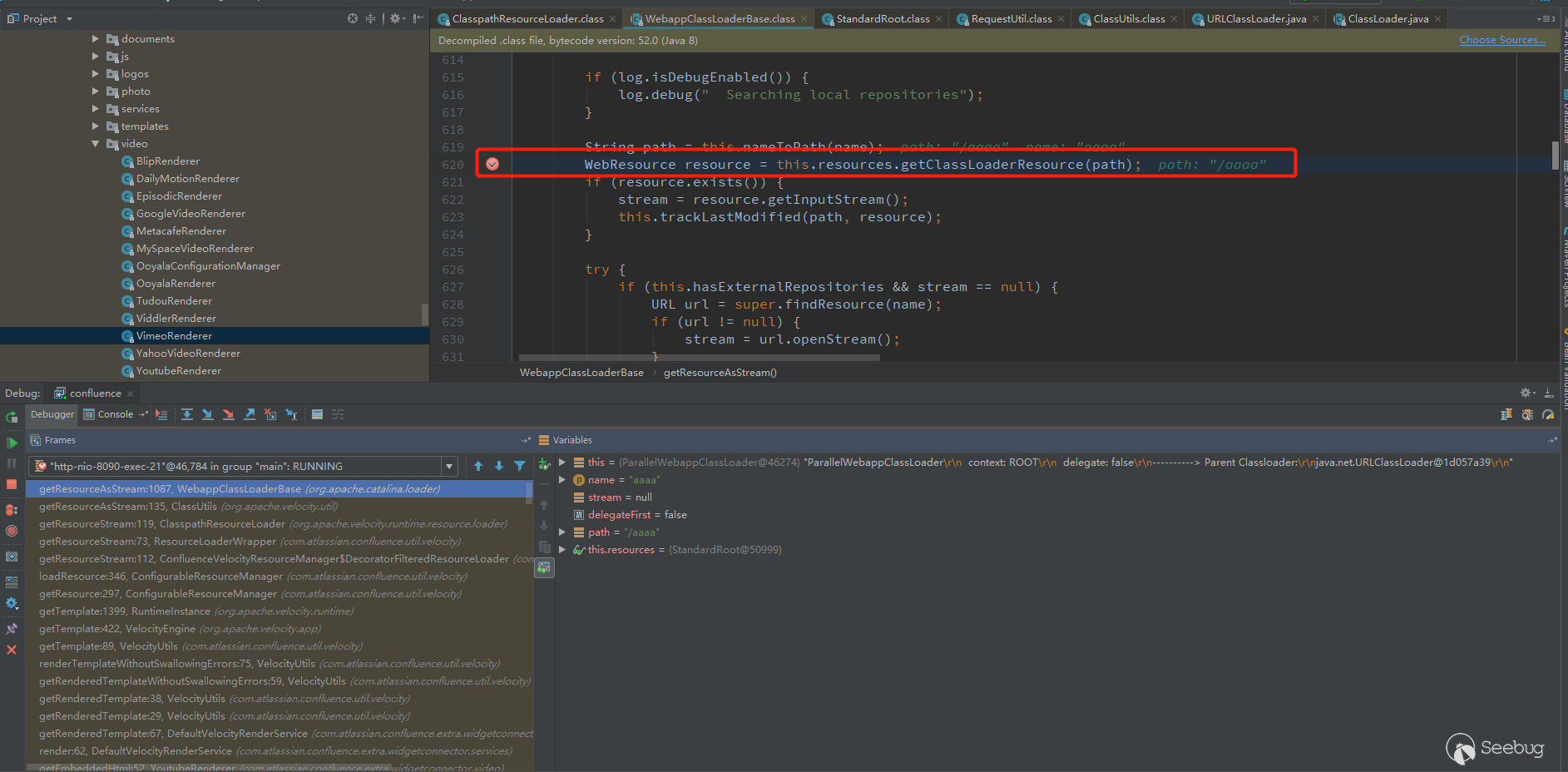Select the getResourceAsStream:135 ClassUtils frame
Screen dimensions: 1568x772
128,507
